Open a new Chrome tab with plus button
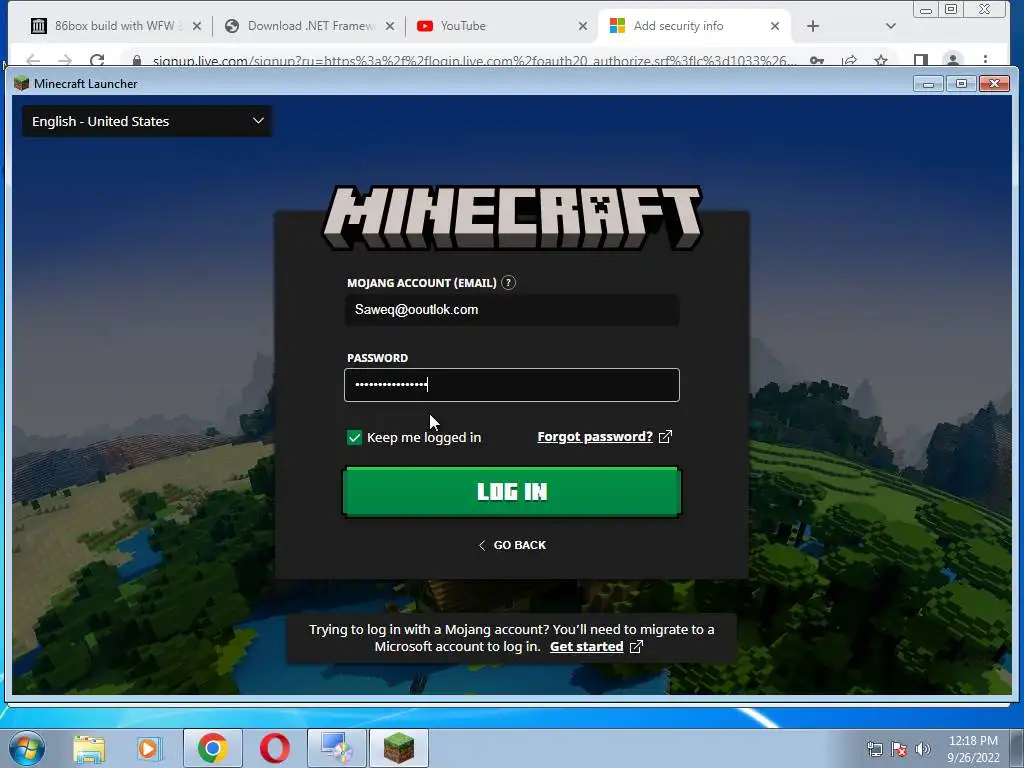The height and width of the screenshot is (768, 1024). (x=812, y=26)
